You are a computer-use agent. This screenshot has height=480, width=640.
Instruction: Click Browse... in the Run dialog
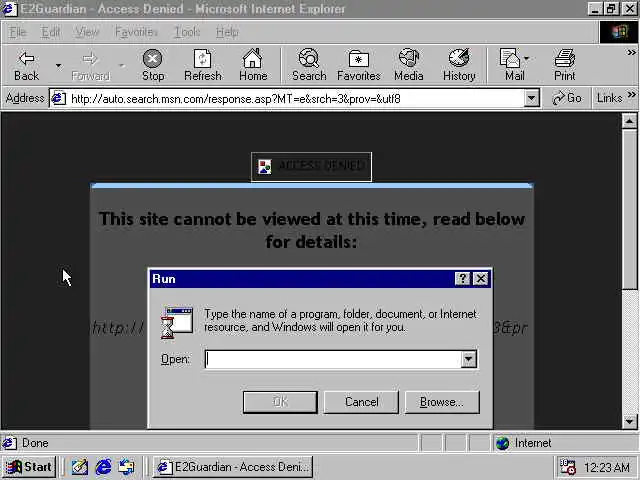[x=442, y=402]
